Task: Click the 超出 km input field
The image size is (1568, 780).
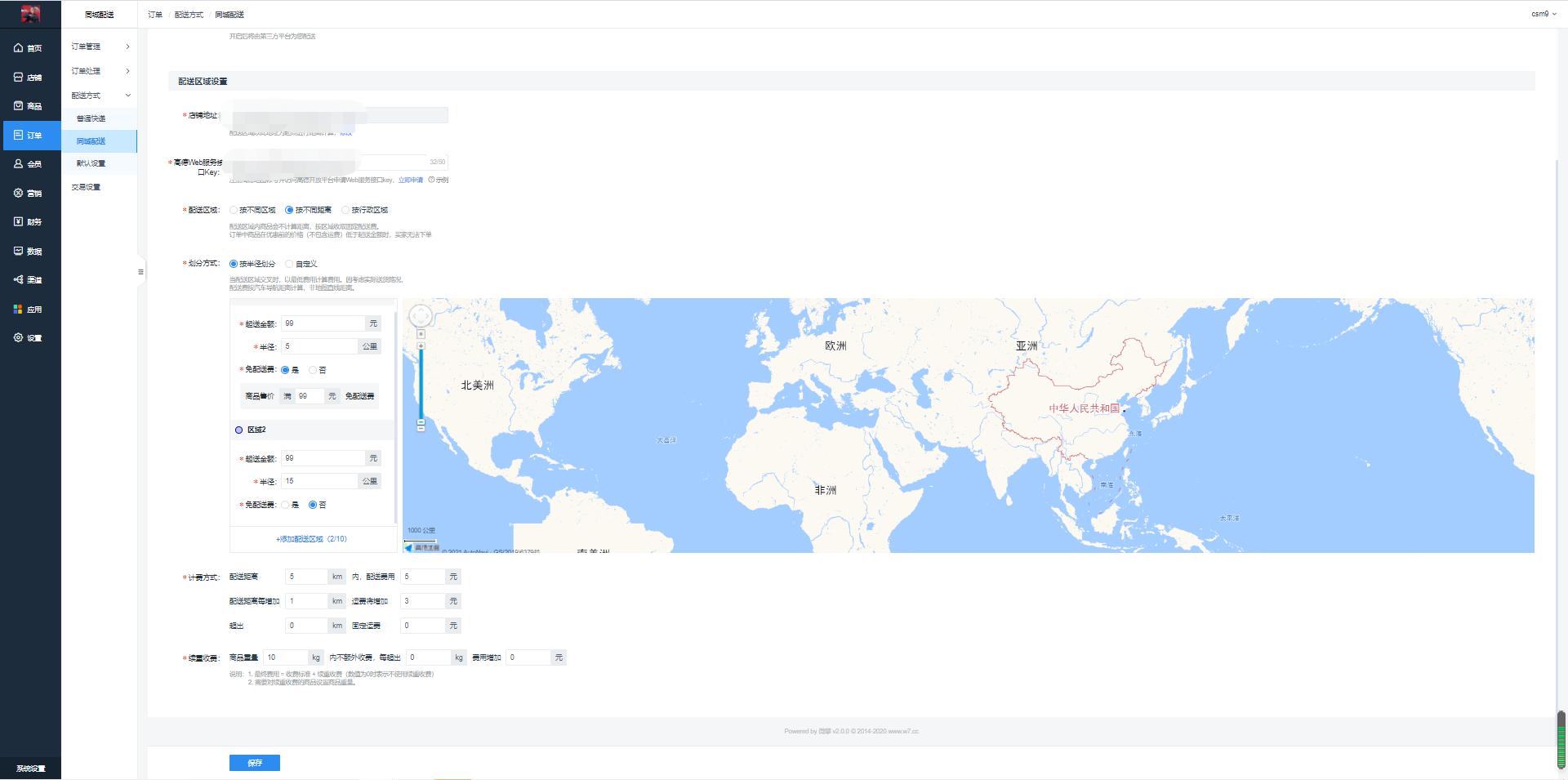Action: 307,626
